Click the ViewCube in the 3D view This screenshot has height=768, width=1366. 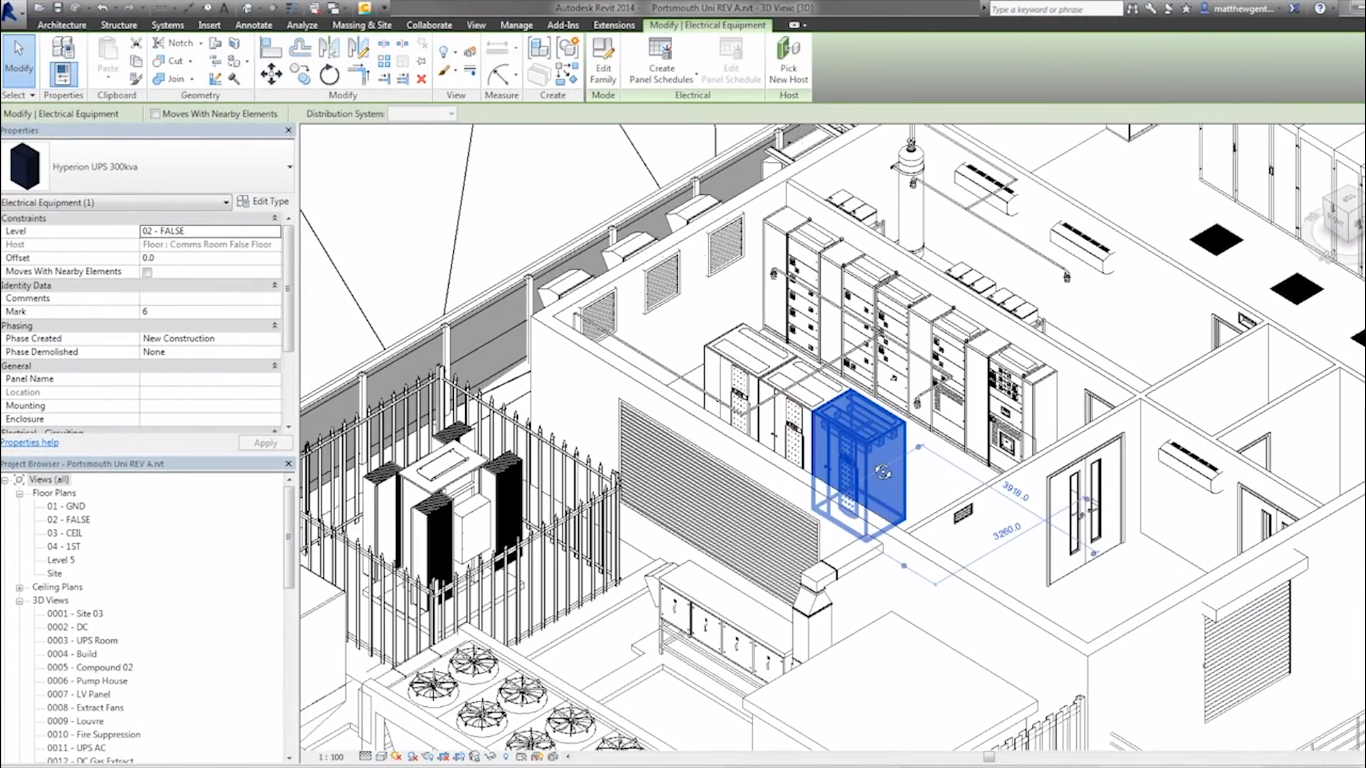click(x=1343, y=213)
